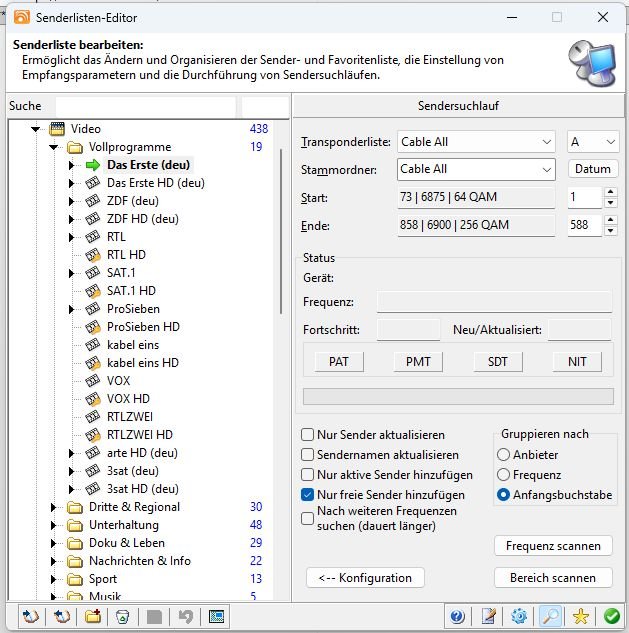Focus the Suche search field
This screenshot has width=629, height=633.
[x=146, y=106]
